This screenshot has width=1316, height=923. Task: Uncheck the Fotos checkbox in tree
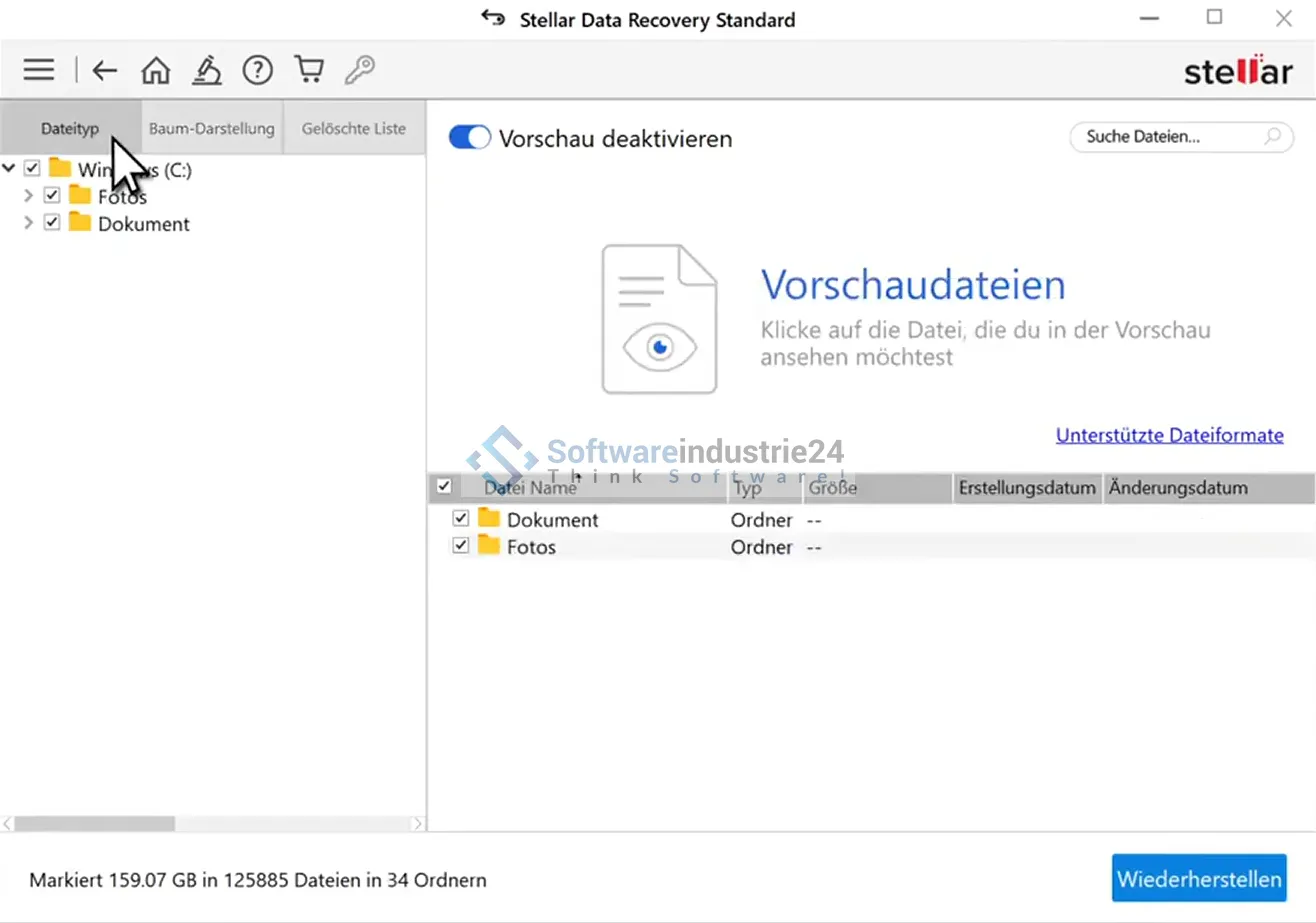pos(52,196)
